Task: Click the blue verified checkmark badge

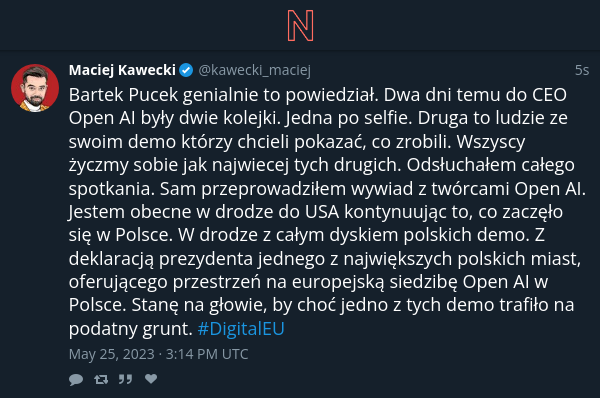Action: [186, 70]
